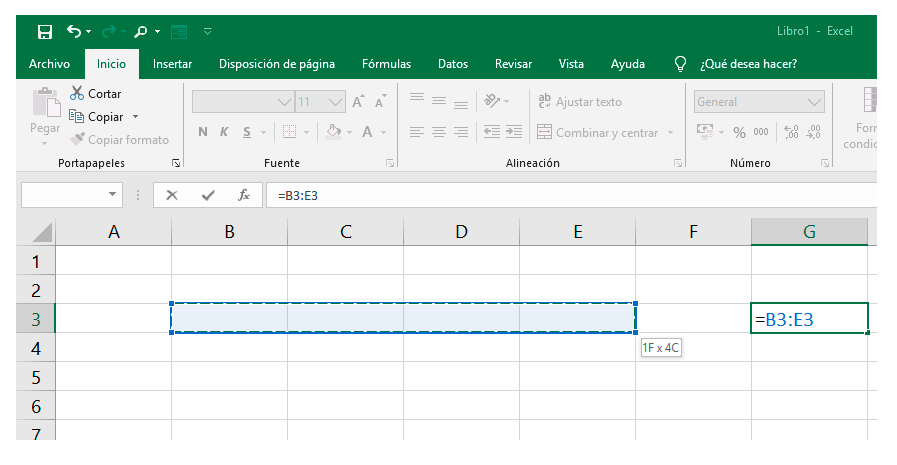Image resolution: width=897 pixels, height=465 pixels.
Task: Cancel the formula entry with X
Action: pyautogui.click(x=172, y=195)
